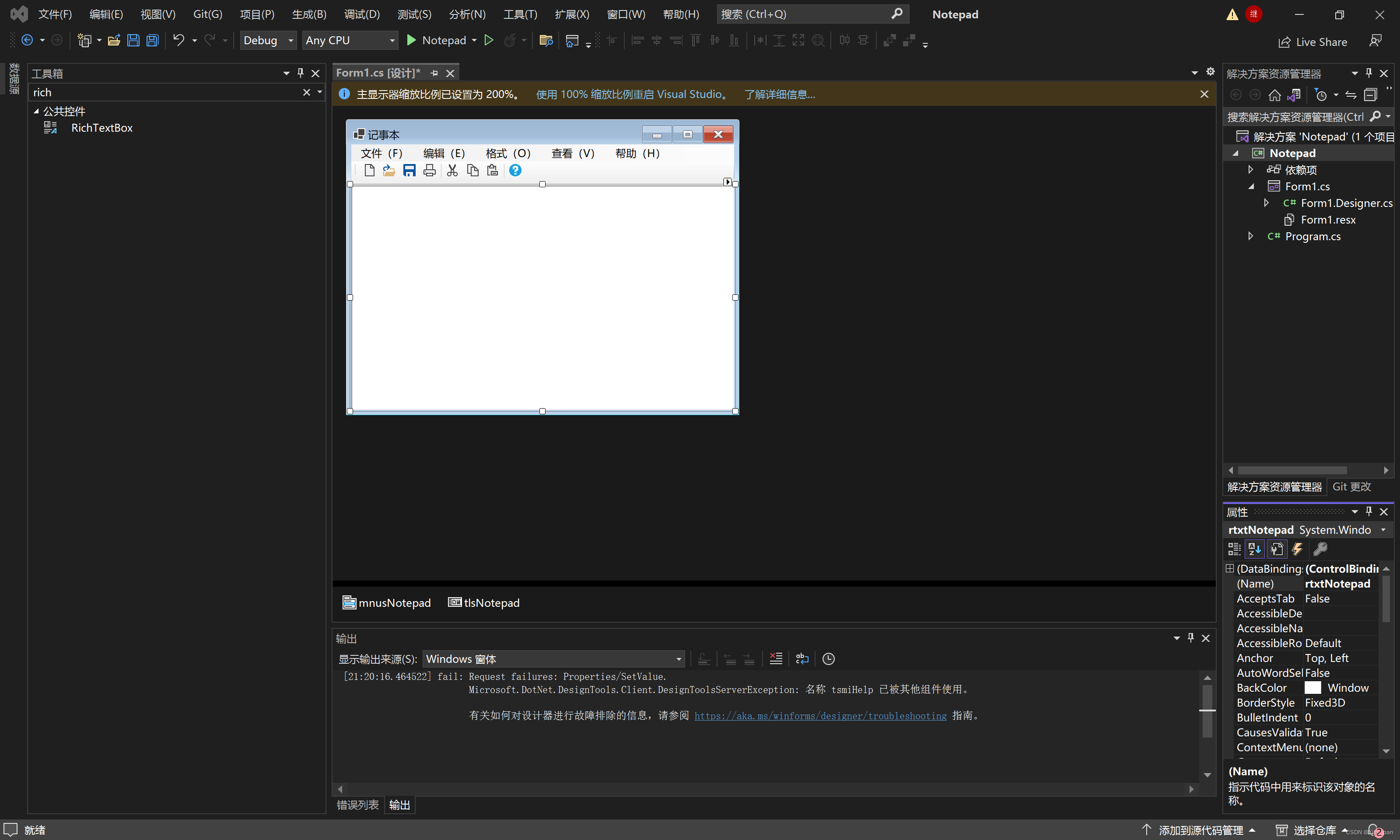Click the blue help icon in form toolbar
1400x840 pixels.
tap(515, 170)
